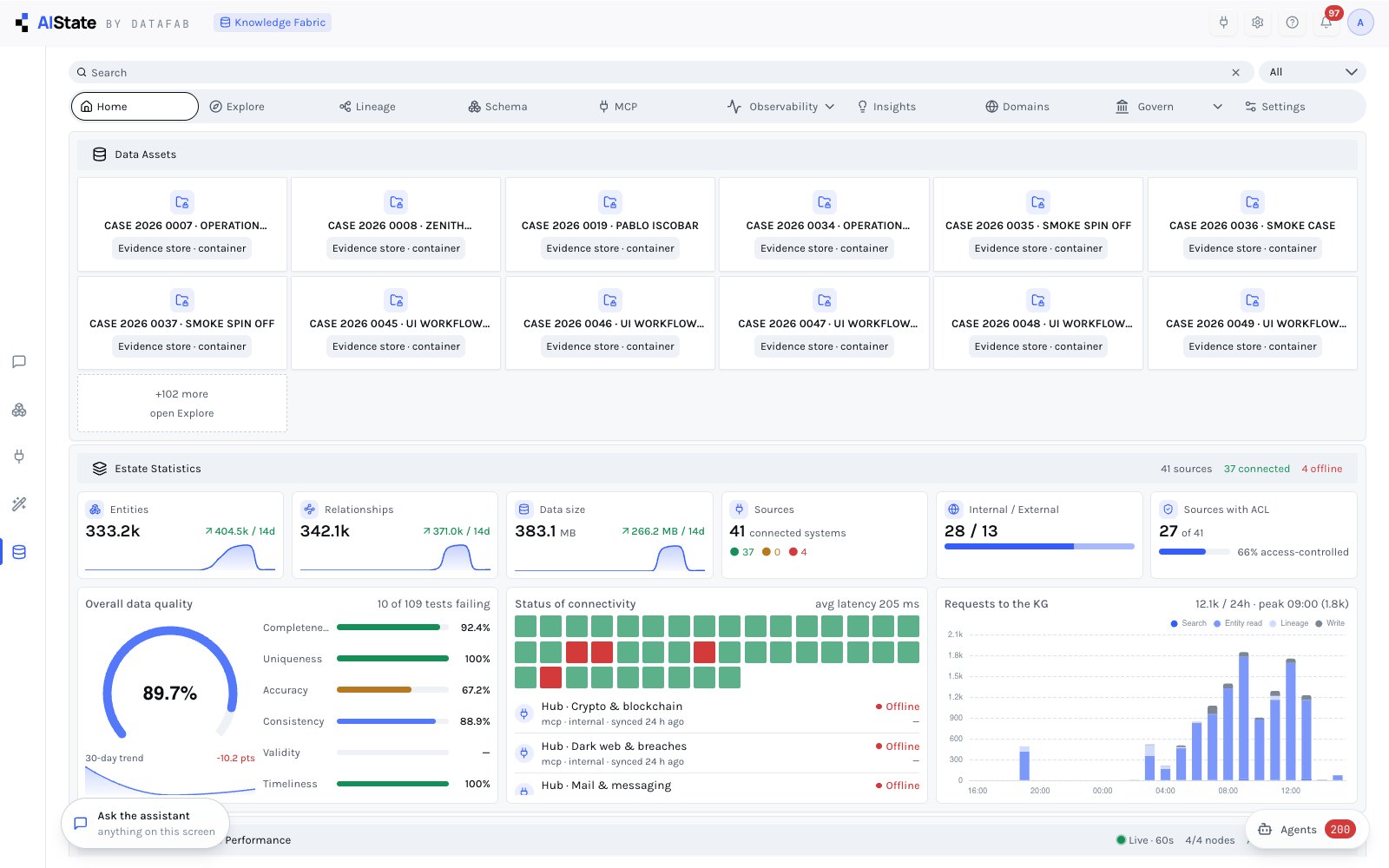Click the Data Assets database stack icon

(100, 155)
